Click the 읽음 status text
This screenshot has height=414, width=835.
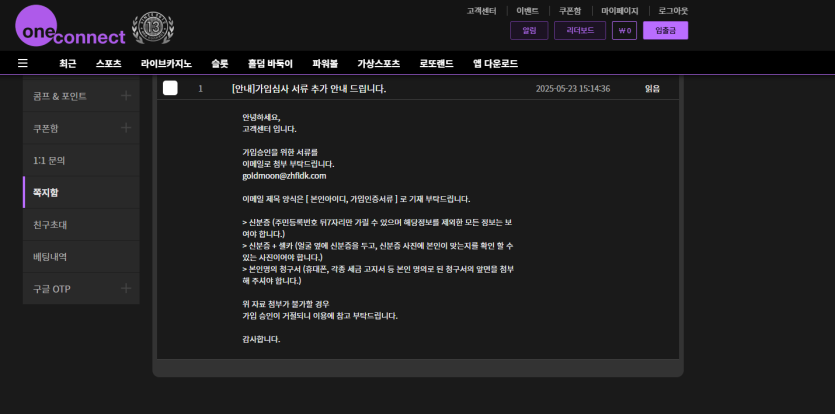(x=652, y=89)
